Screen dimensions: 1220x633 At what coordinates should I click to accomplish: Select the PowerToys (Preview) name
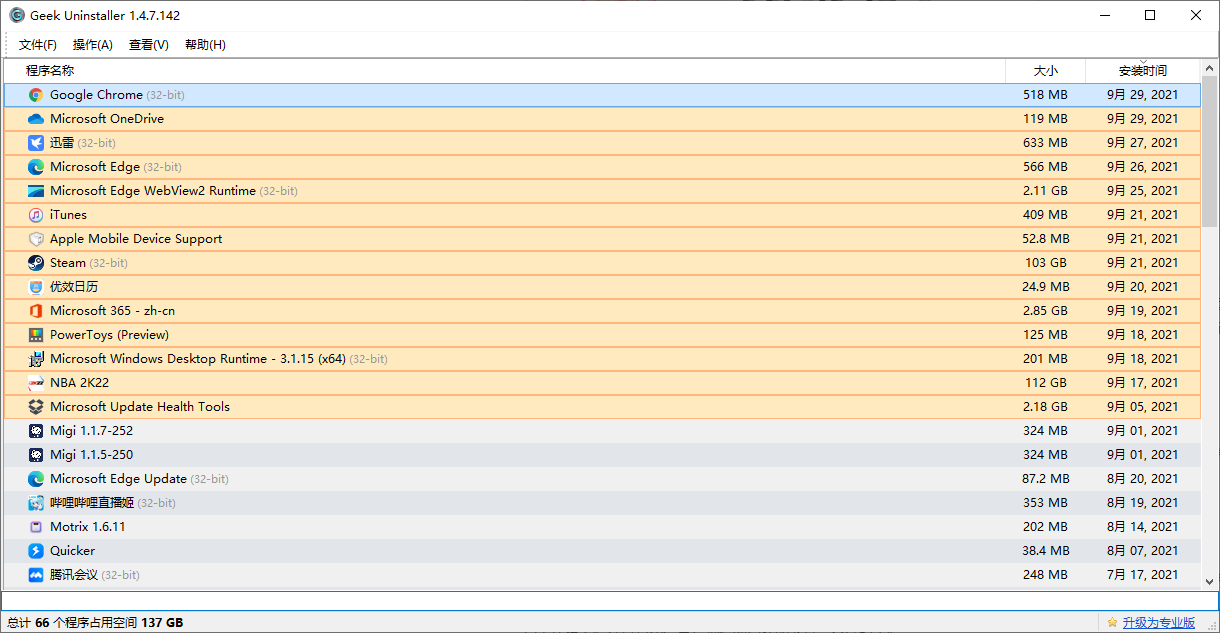(x=109, y=335)
